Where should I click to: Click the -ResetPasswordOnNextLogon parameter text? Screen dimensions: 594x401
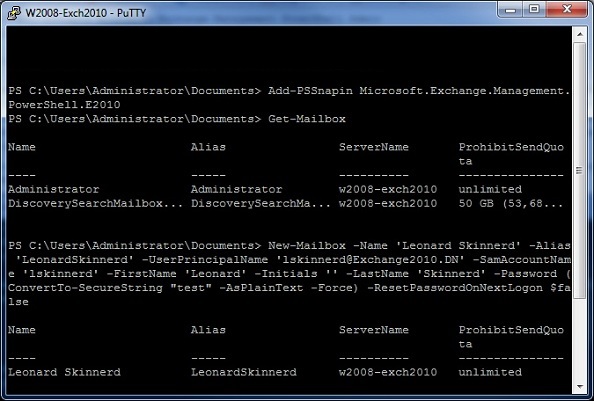[x=455, y=288]
